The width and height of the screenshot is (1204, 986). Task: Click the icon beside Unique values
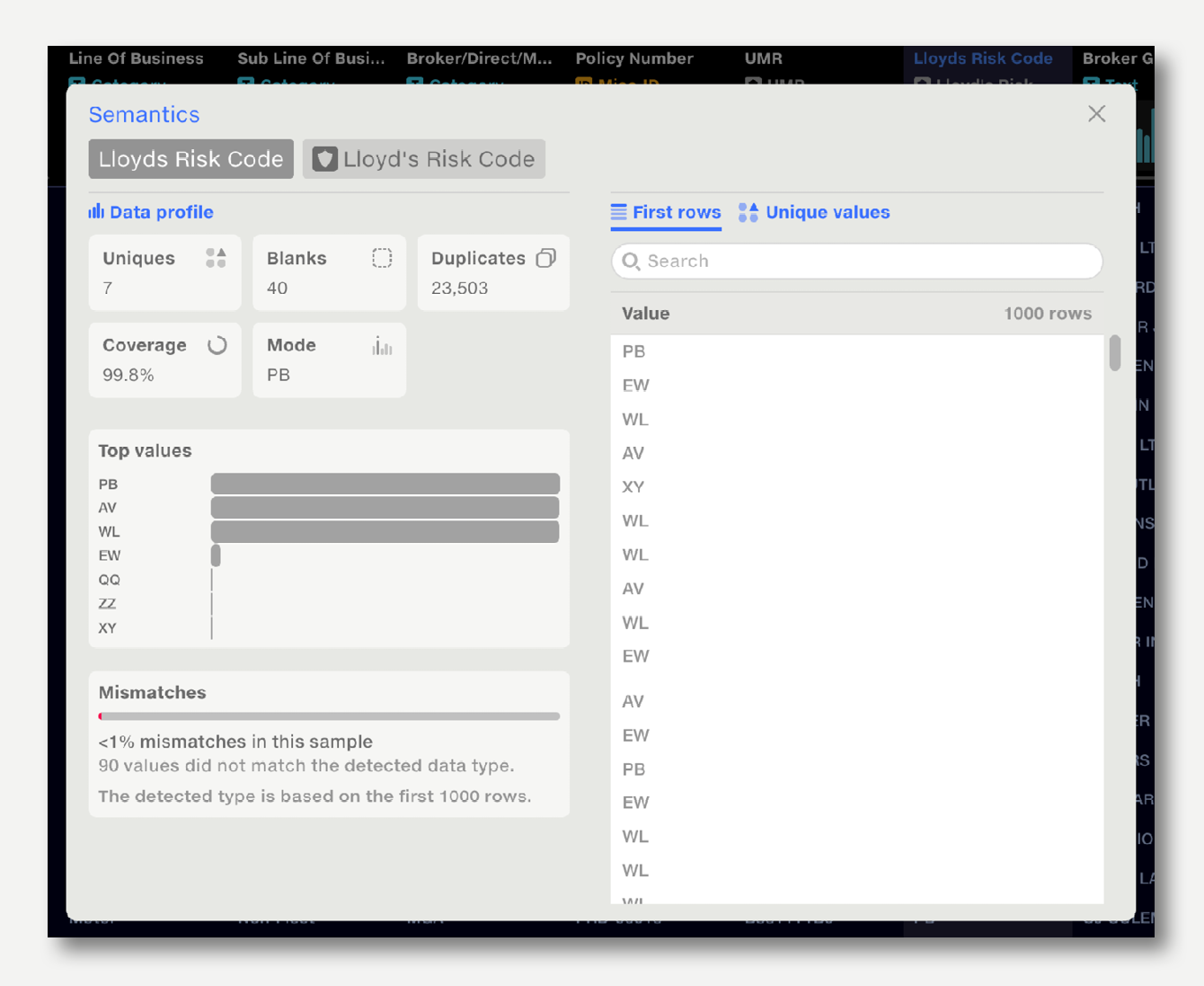coord(748,212)
